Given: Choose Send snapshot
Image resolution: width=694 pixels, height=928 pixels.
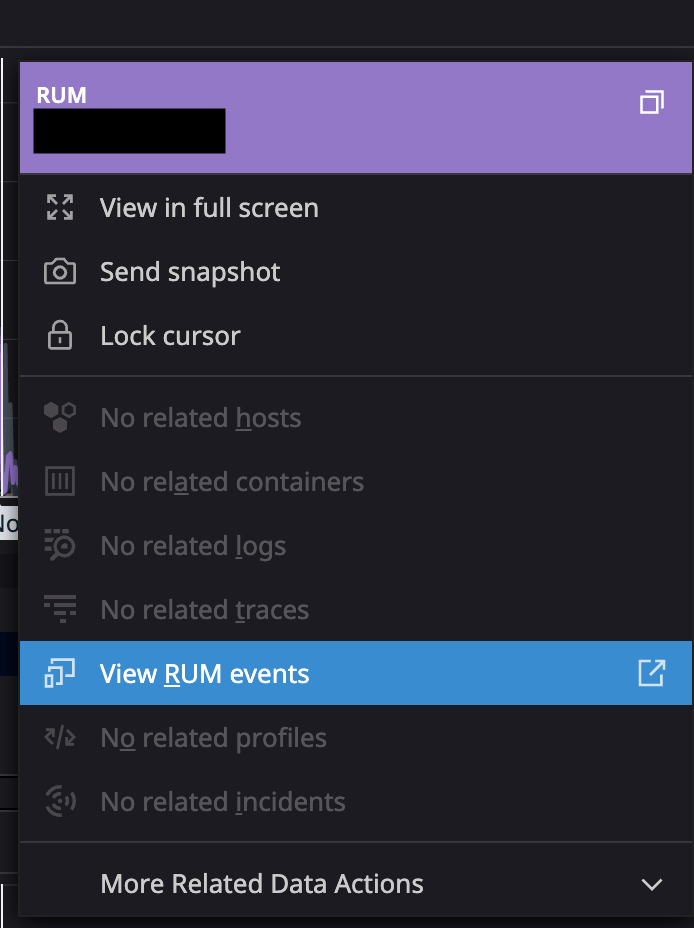Looking at the screenshot, I should coord(190,272).
